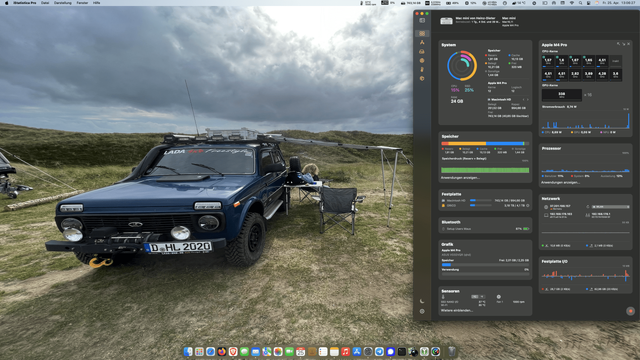Image resolution: width=640 pixels, height=360 pixels.
Task: Open the Darstellung menu
Action: tap(63, 3)
